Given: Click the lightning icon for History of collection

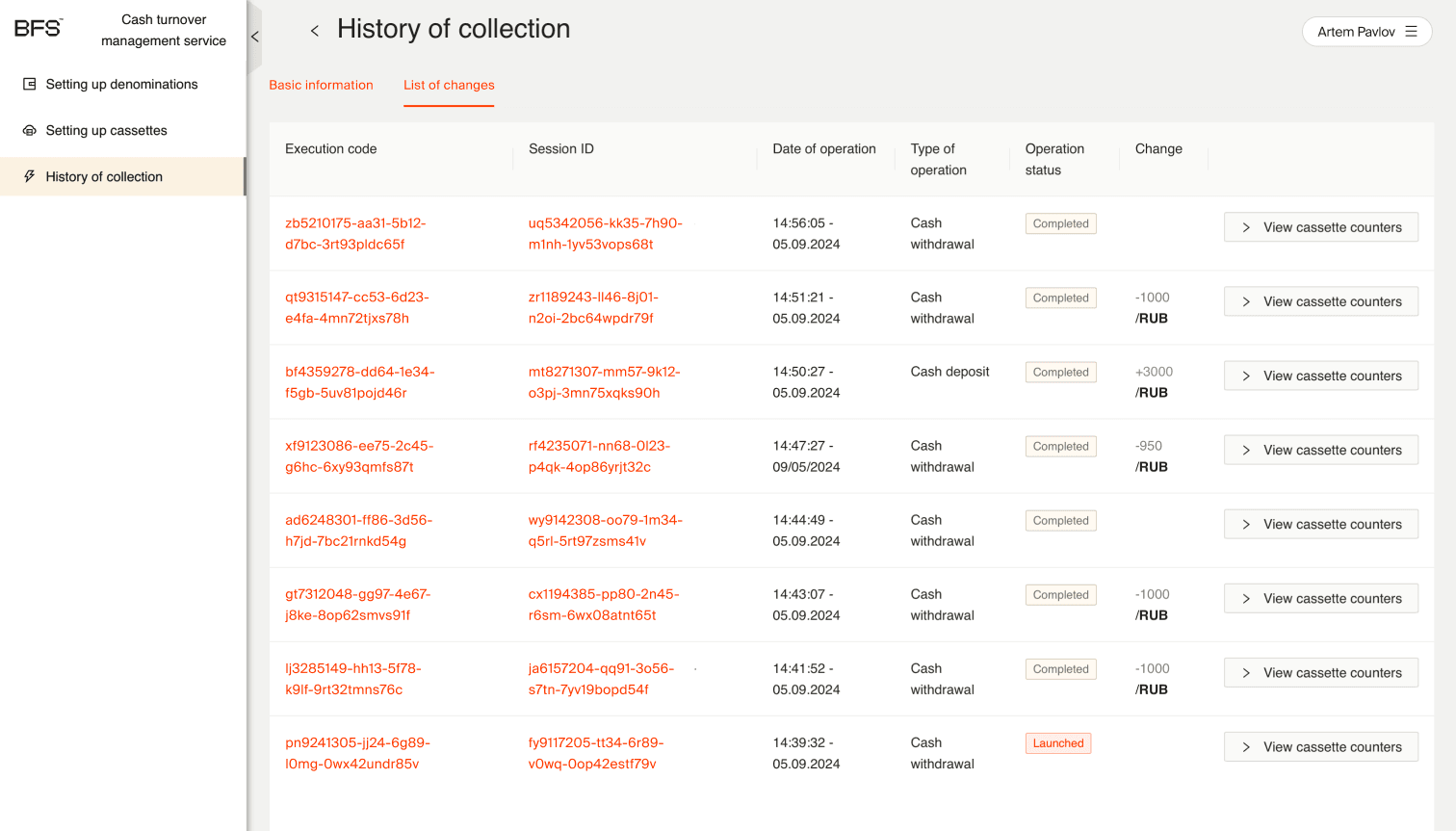Looking at the screenshot, I should click(30, 177).
